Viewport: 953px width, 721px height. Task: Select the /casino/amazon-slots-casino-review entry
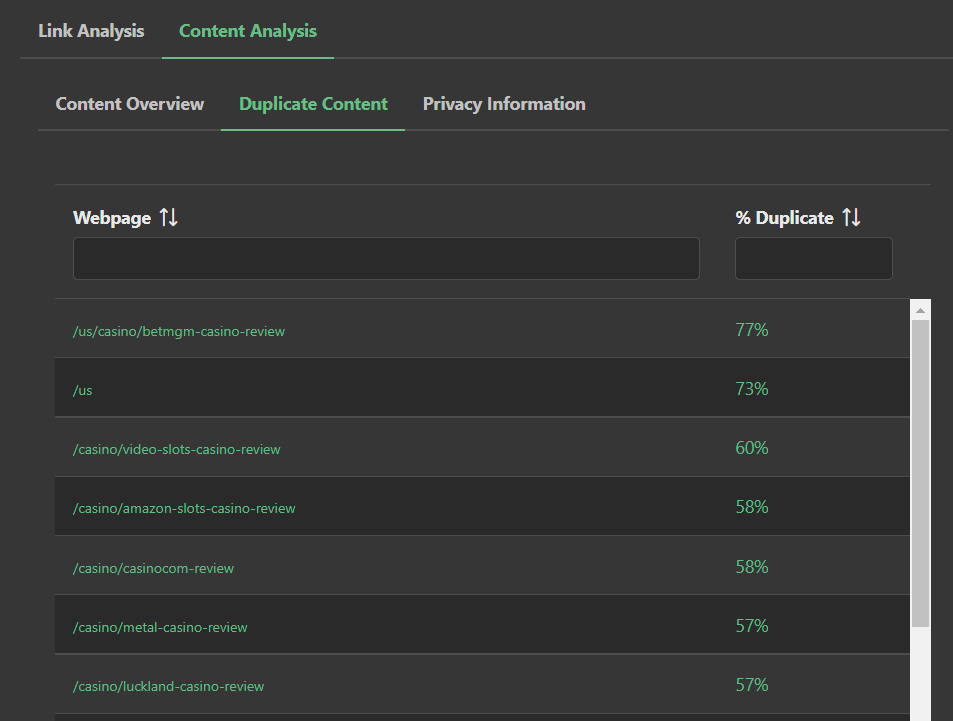click(x=184, y=507)
